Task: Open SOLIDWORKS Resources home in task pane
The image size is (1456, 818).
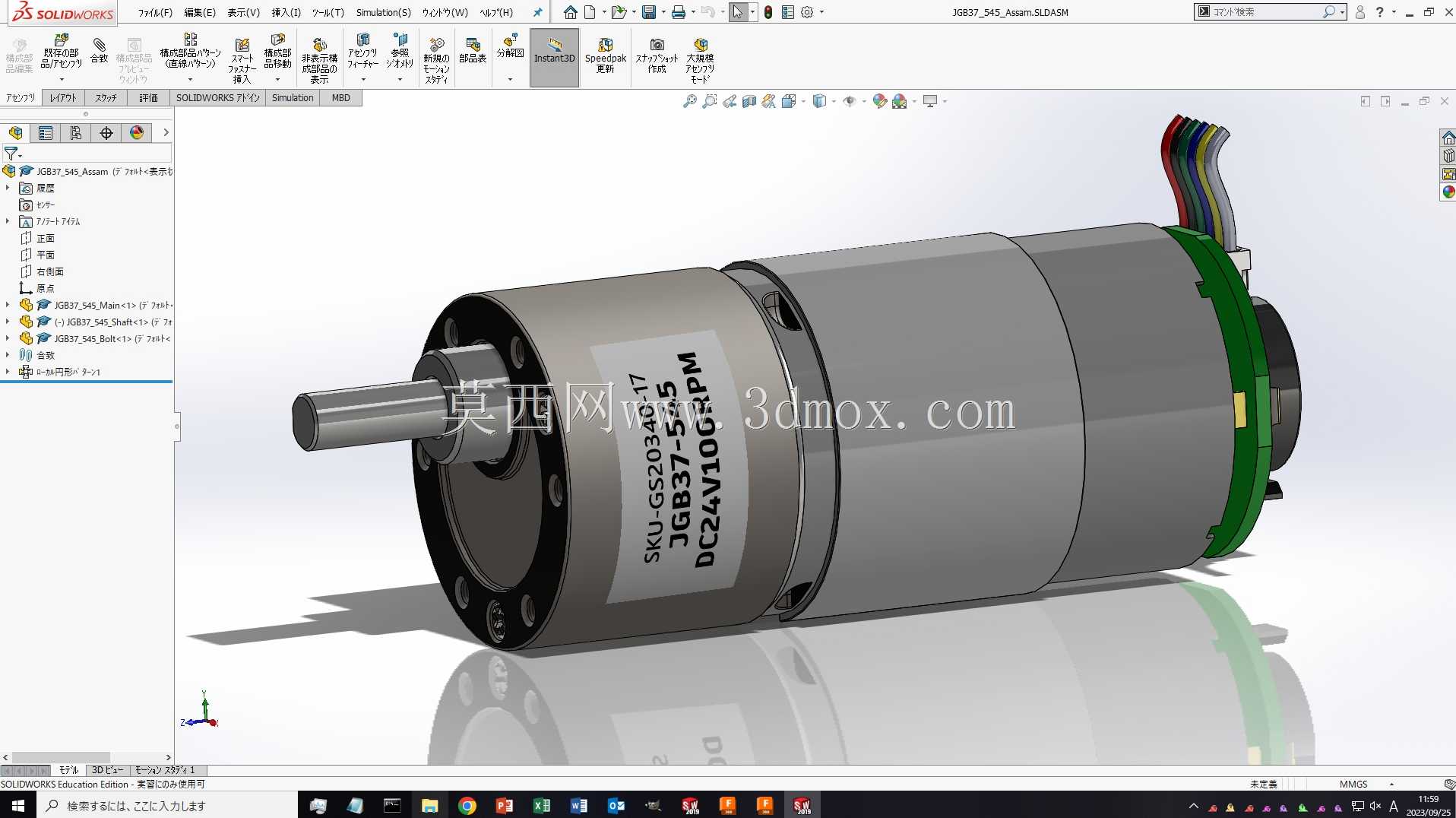Action: pos(1448,138)
